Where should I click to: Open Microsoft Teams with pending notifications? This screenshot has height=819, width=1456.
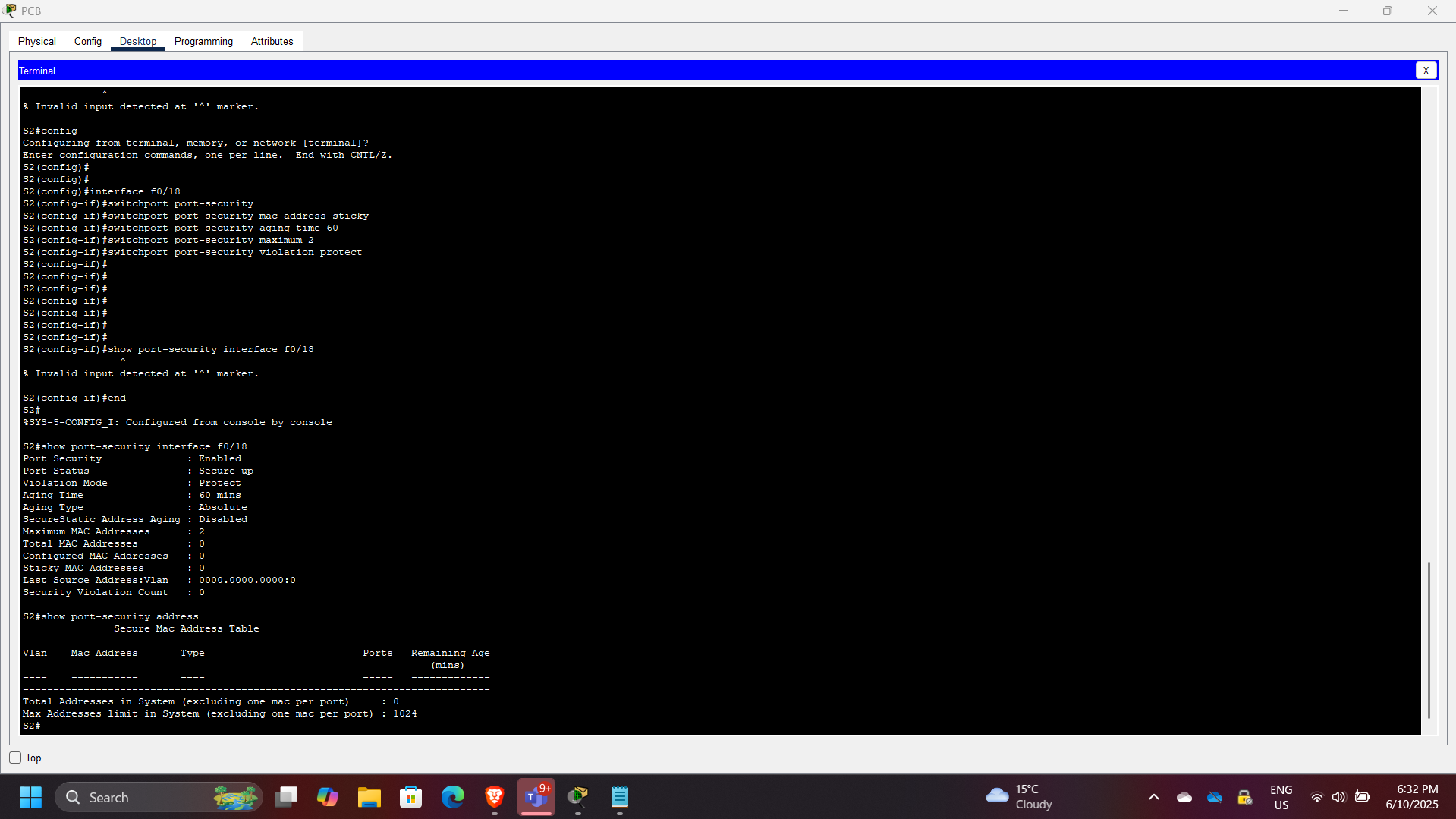536,797
